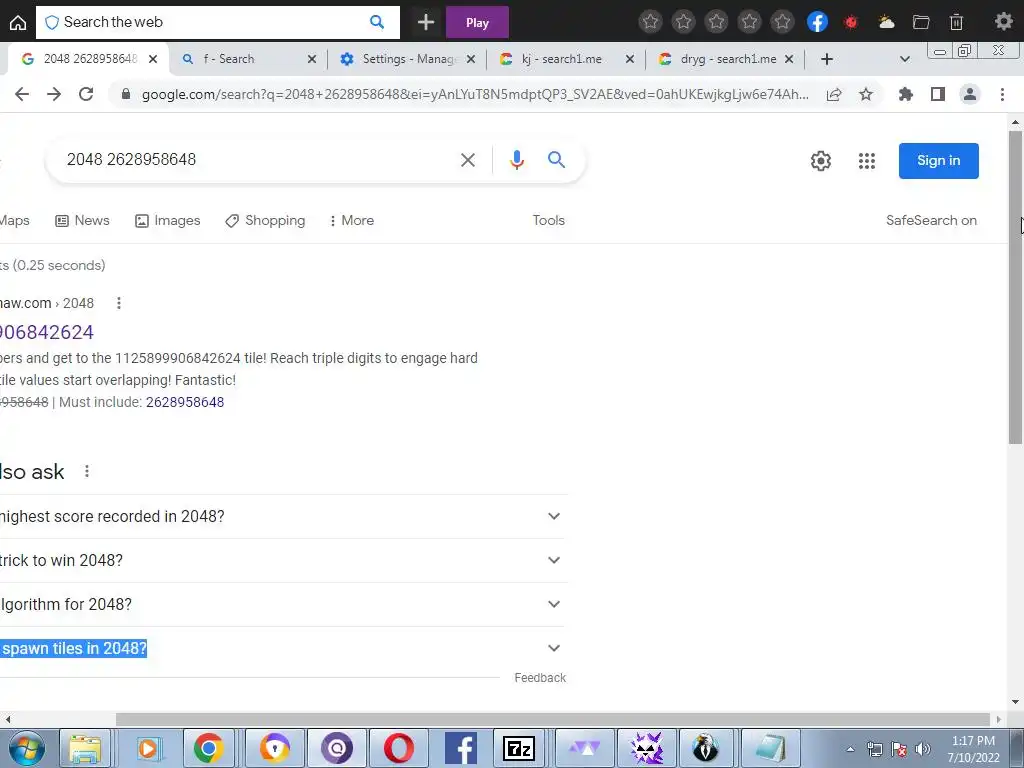Click the red ladybug icon
Screen dimensions: 1024x768
850,22
